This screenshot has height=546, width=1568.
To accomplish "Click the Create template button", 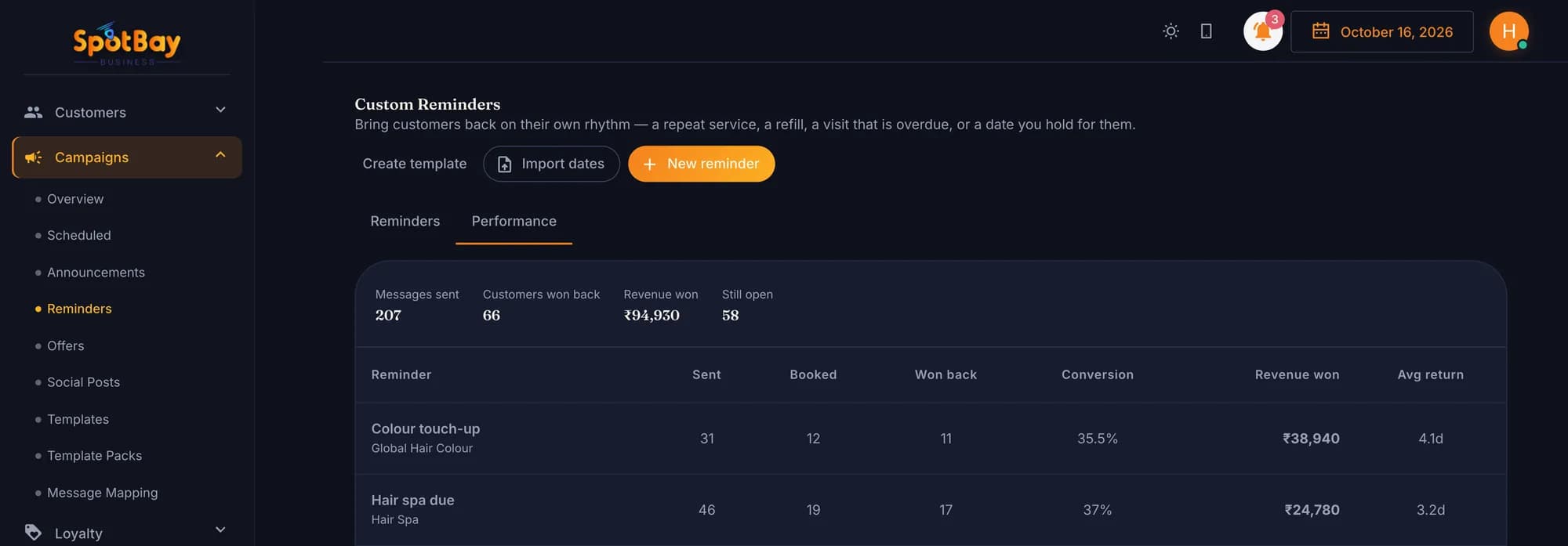I will click(x=415, y=164).
